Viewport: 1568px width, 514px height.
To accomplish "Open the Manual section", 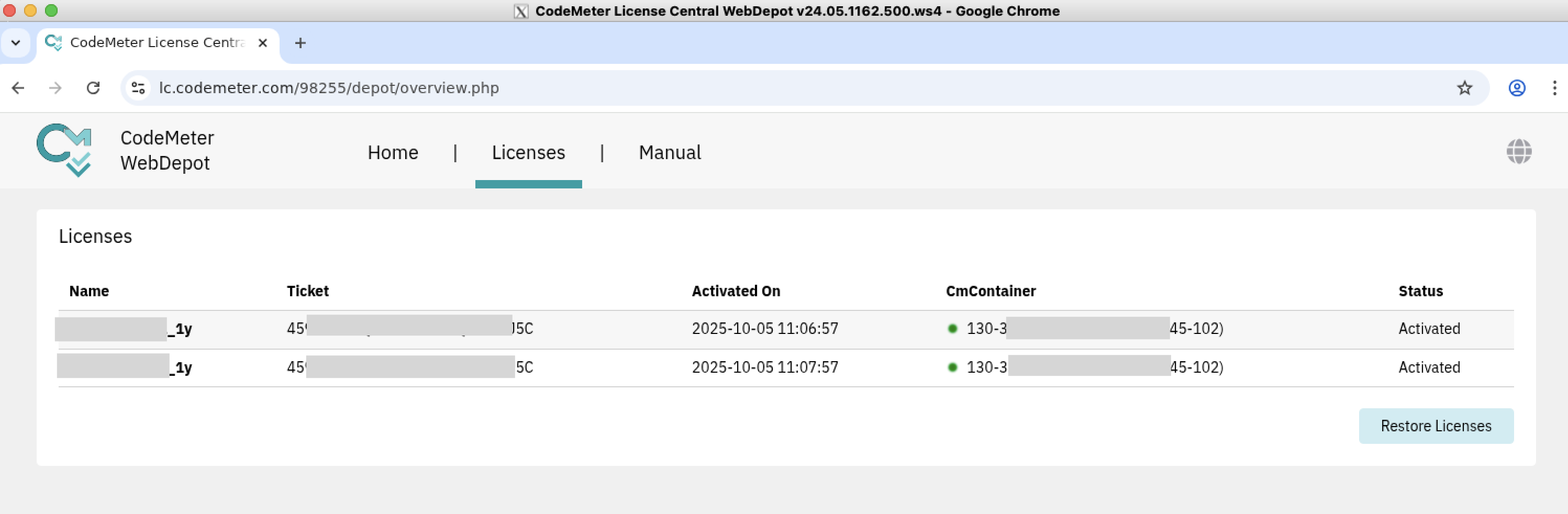I will pos(670,153).
